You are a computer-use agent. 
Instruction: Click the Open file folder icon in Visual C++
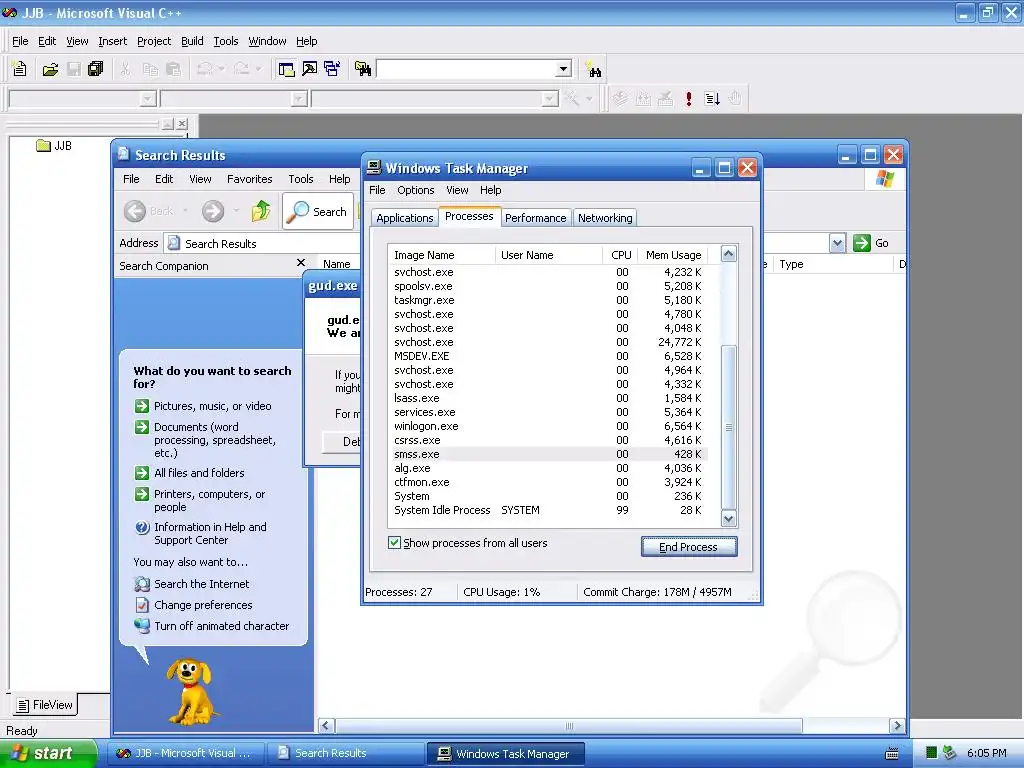pos(50,69)
